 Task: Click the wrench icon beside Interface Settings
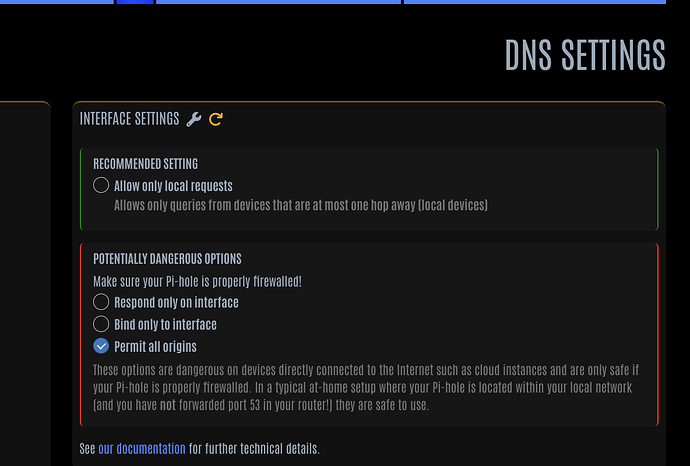click(195, 119)
